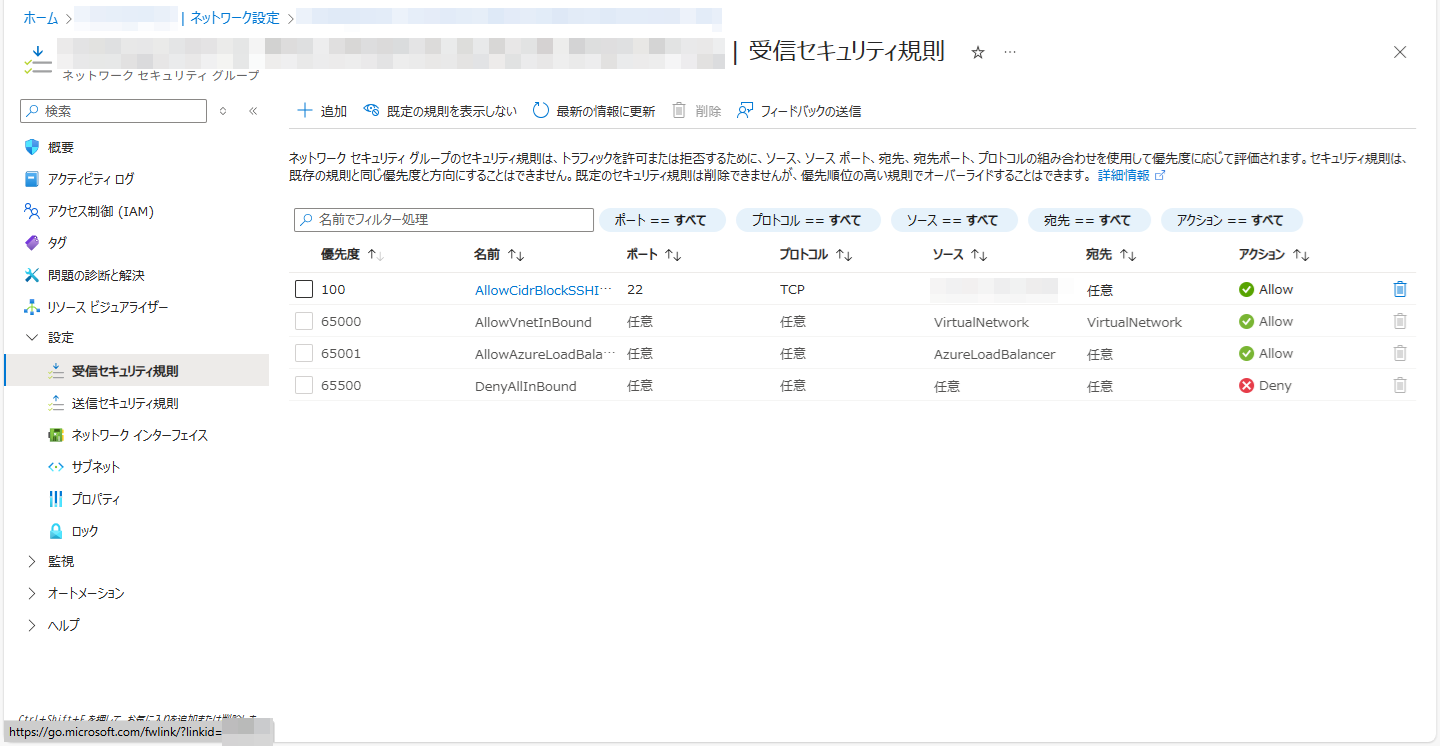Click the 追加 plus icon in toolbar
1440x746 pixels.
point(305,111)
